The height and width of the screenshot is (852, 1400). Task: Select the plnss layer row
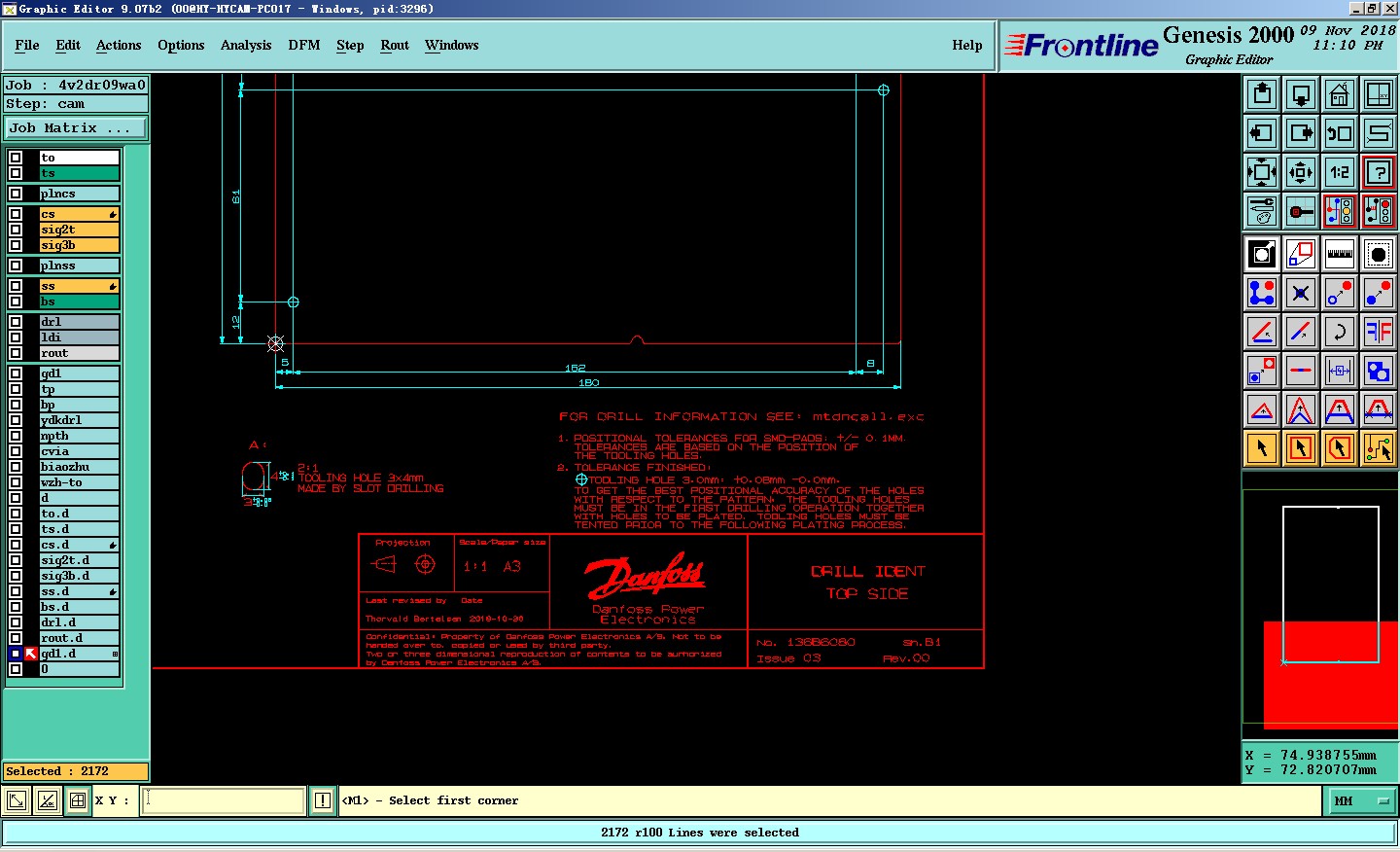(79, 266)
